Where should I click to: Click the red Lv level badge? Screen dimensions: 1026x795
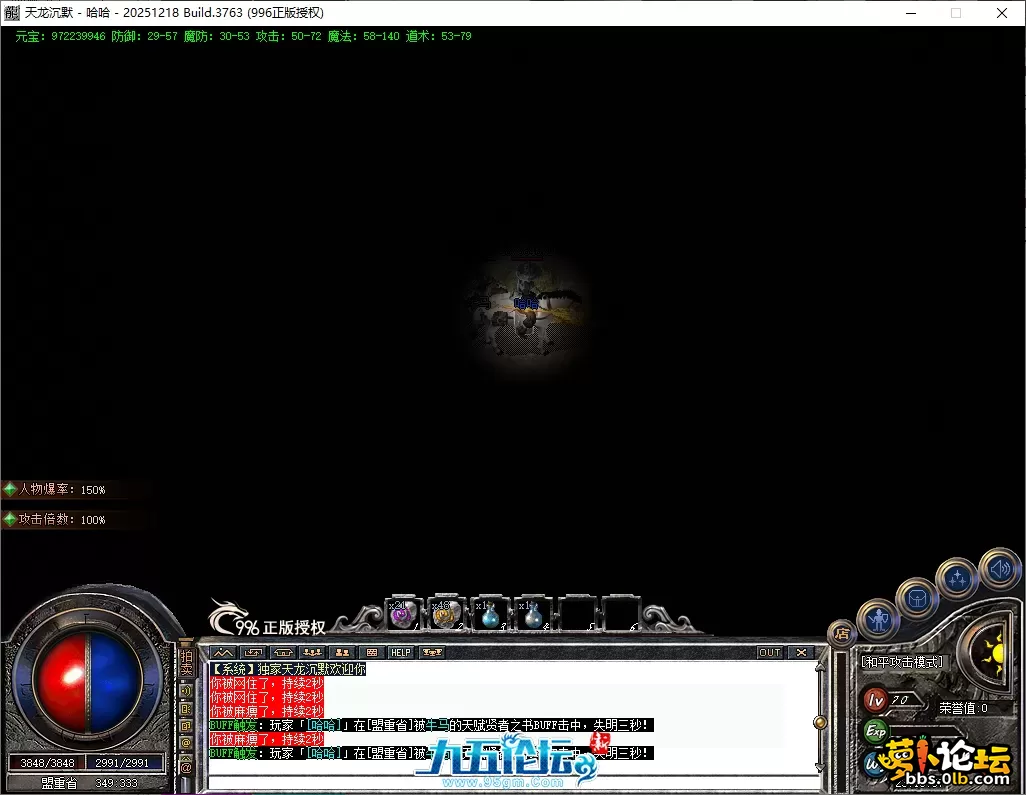(x=875, y=700)
